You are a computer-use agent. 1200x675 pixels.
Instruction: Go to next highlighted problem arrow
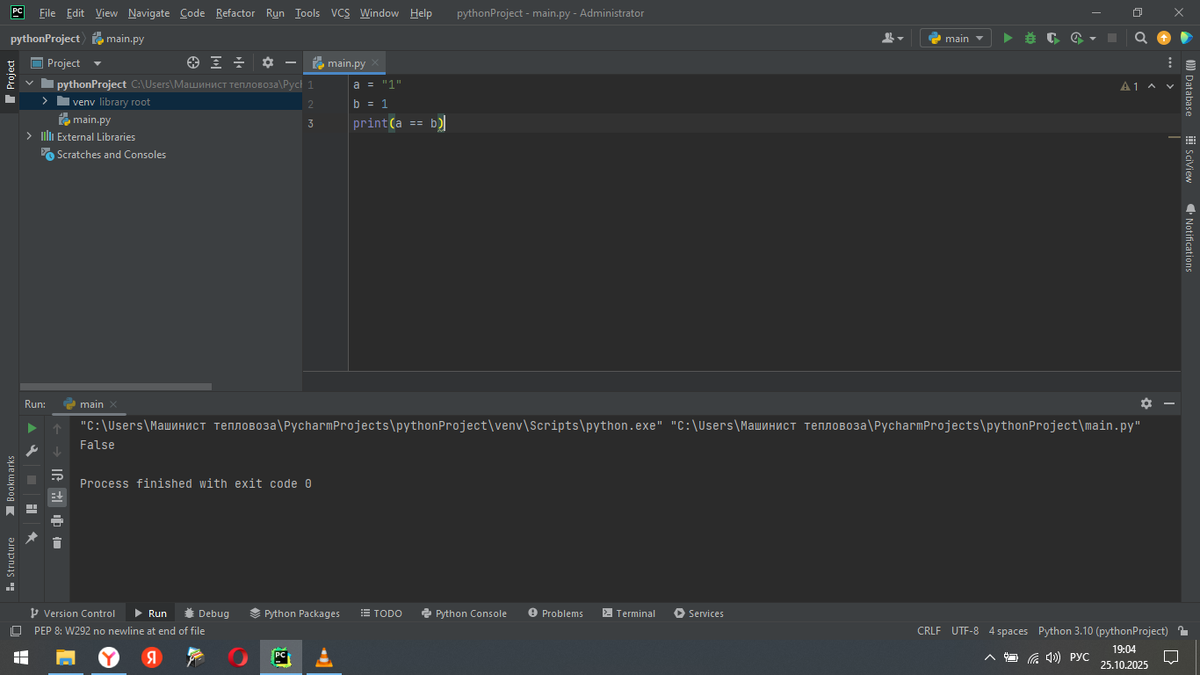point(1170,87)
